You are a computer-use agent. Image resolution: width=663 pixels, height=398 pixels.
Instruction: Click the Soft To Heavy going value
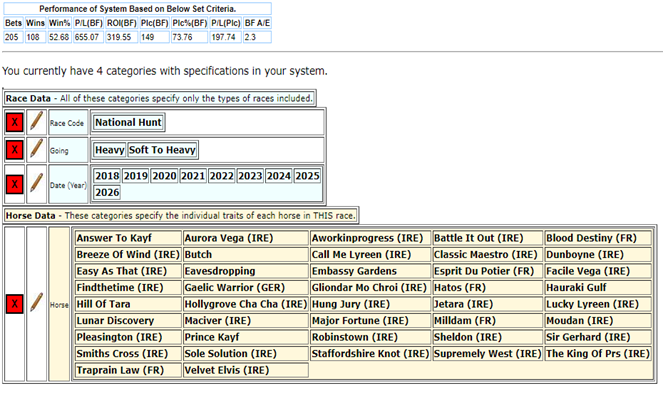tap(162, 150)
